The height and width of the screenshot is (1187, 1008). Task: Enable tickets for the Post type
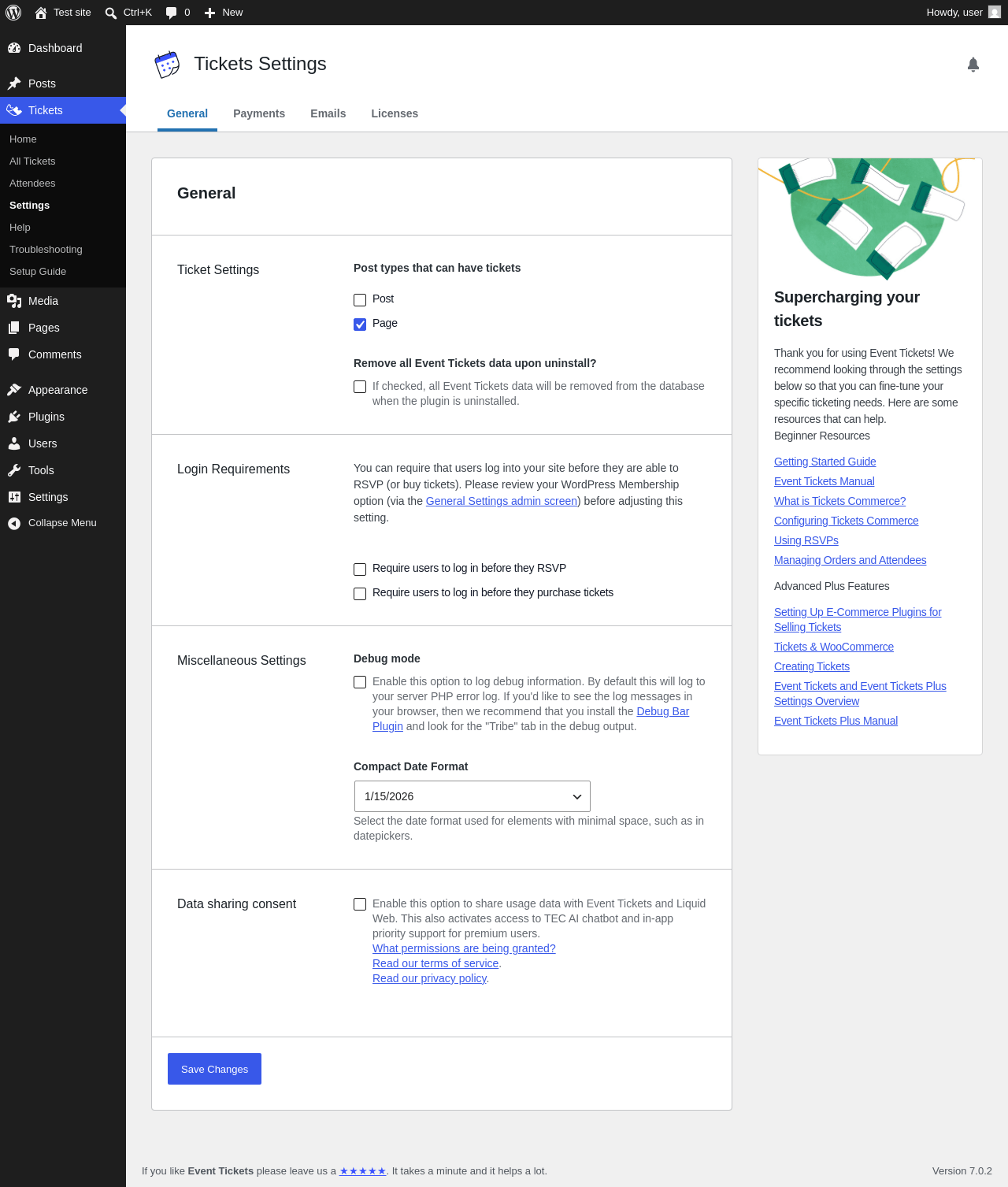360,300
